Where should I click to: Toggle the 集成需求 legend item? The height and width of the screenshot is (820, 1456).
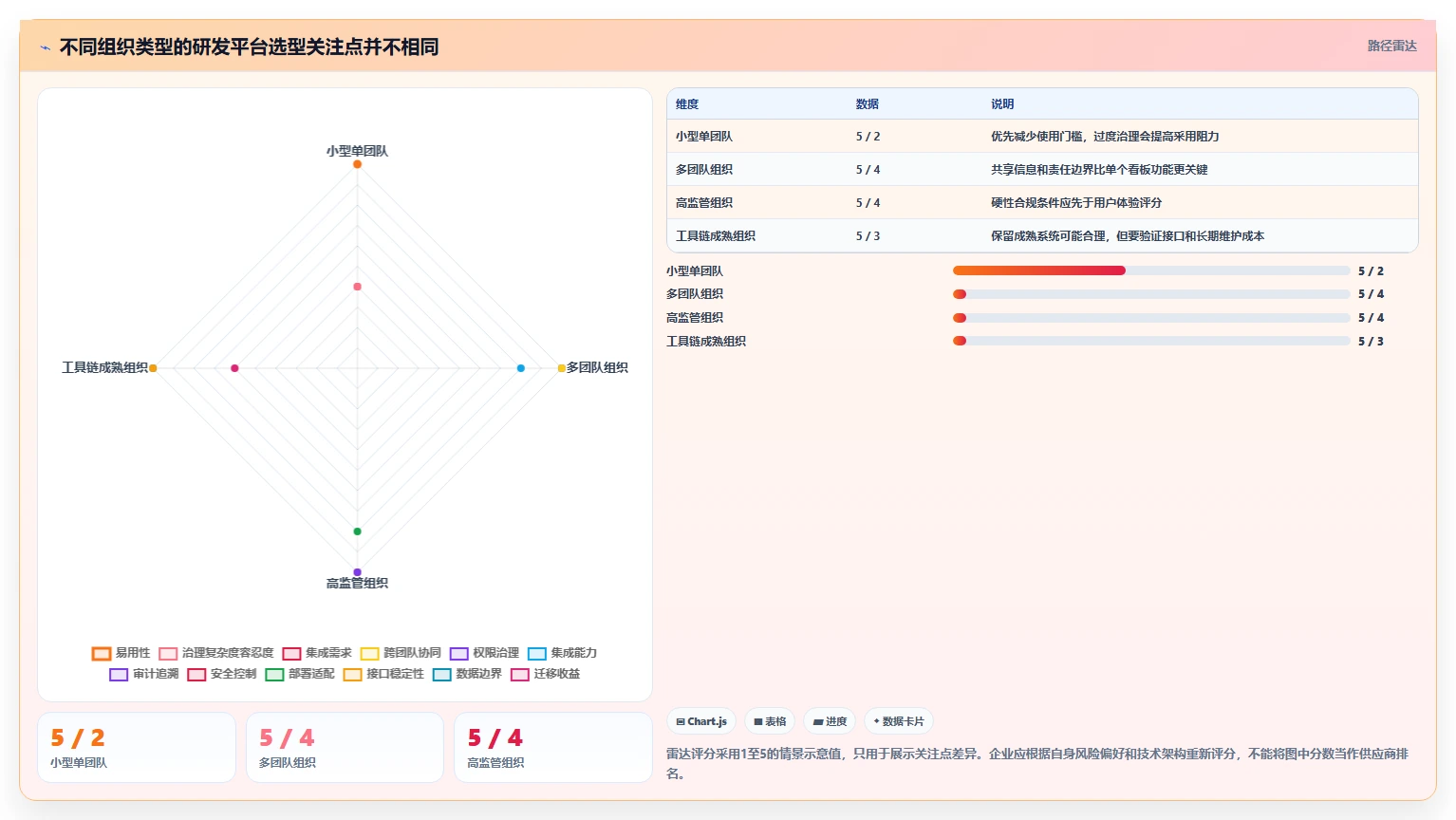[x=317, y=653]
